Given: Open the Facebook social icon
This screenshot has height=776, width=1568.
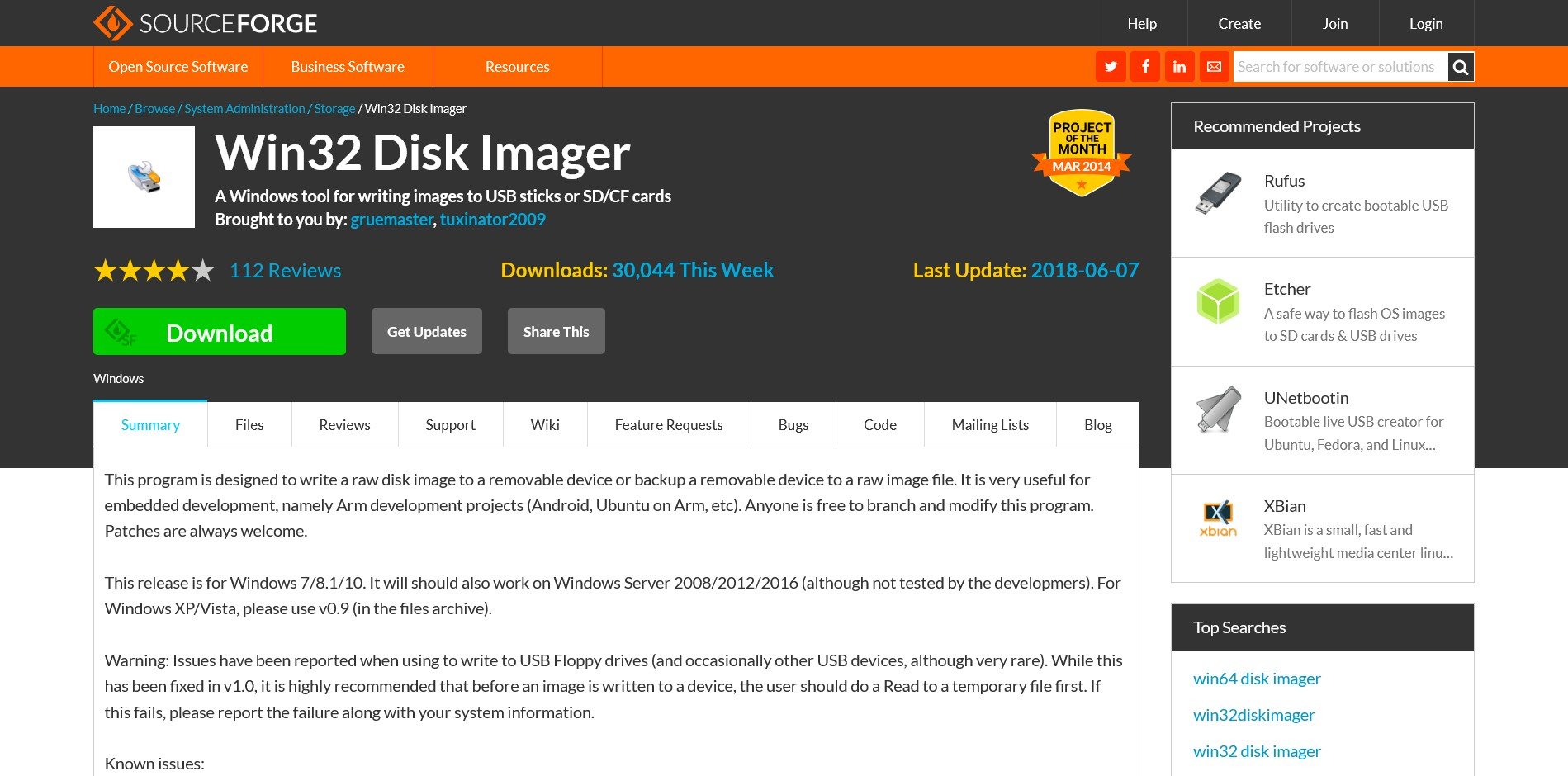Looking at the screenshot, I should (x=1145, y=67).
